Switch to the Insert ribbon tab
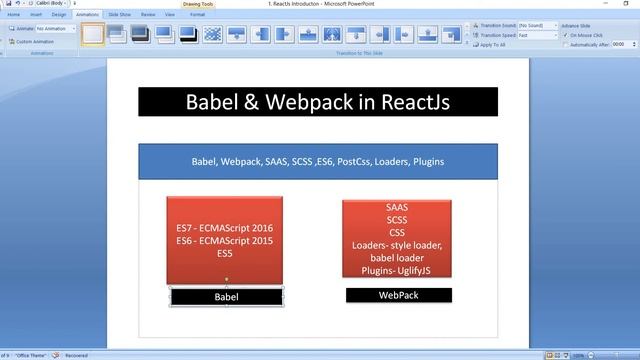Image resolution: width=640 pixels, height=360 pixels. click(36, 14)
